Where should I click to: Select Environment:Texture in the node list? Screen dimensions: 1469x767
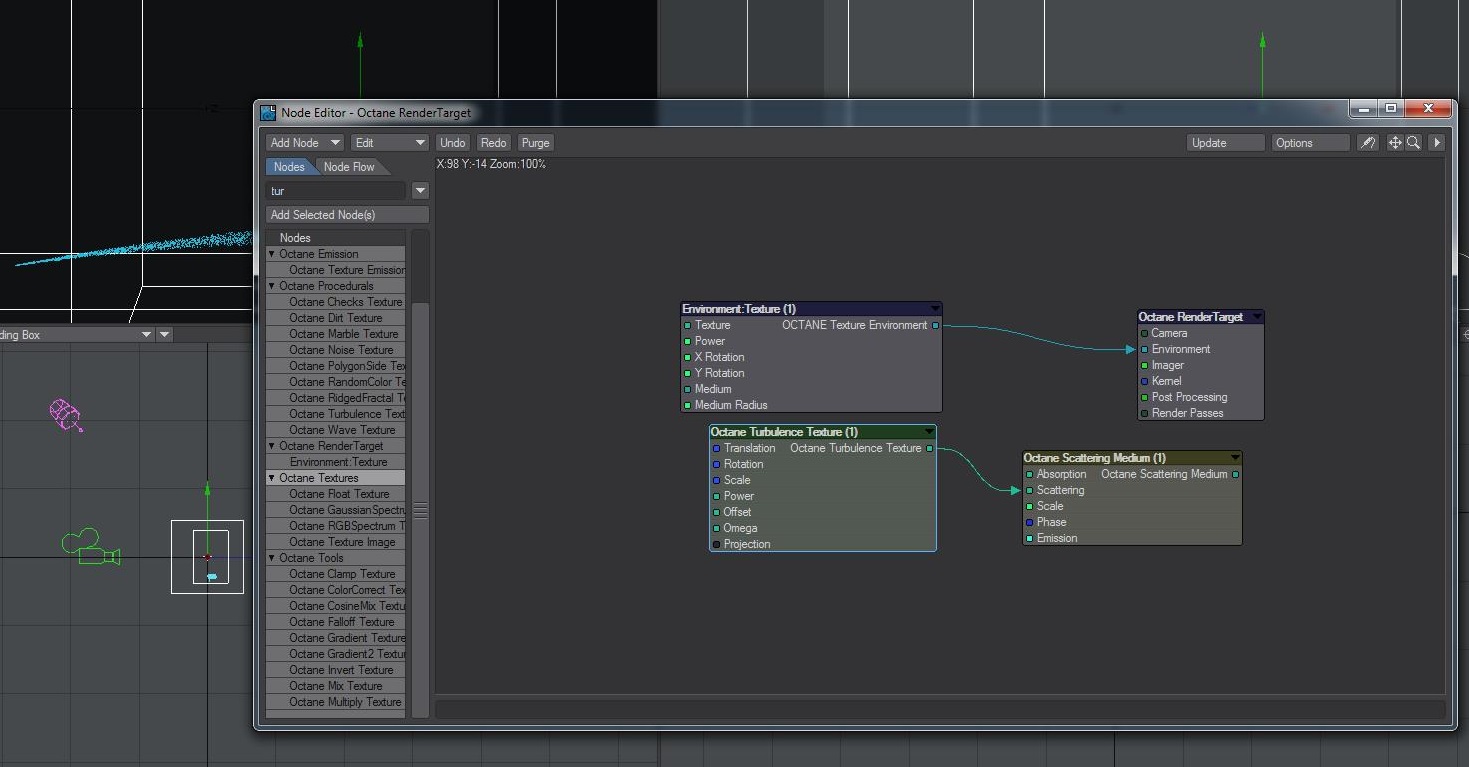click(336, 462)
